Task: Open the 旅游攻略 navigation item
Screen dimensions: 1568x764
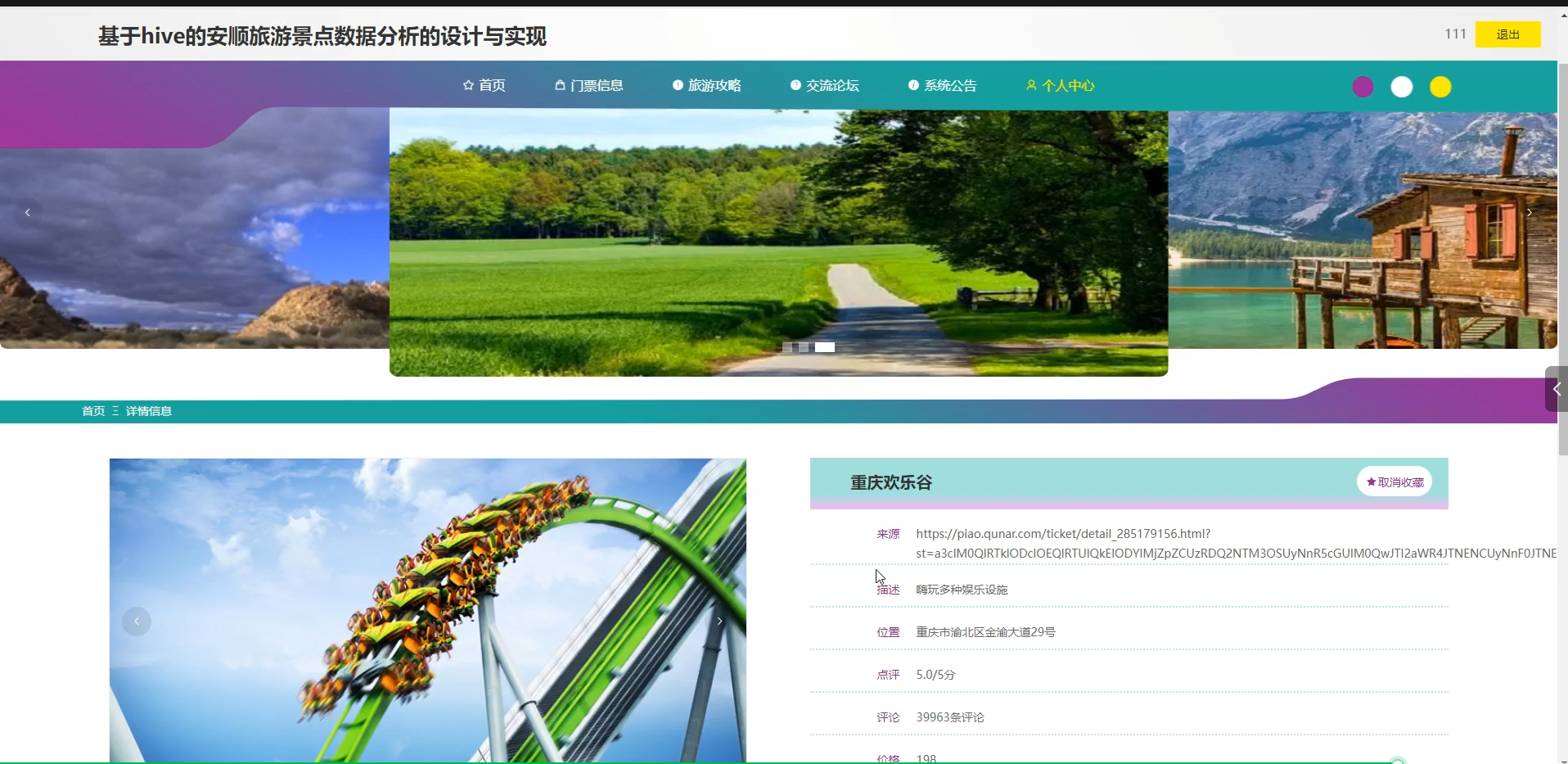Action: coord(707,85)
